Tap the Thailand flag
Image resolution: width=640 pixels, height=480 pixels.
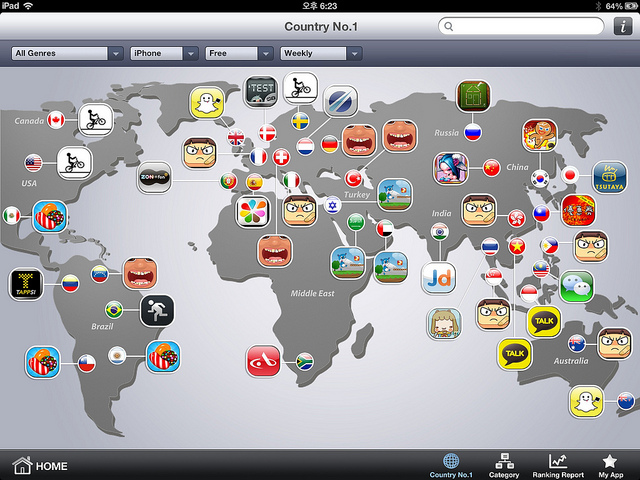coord(490,247)
